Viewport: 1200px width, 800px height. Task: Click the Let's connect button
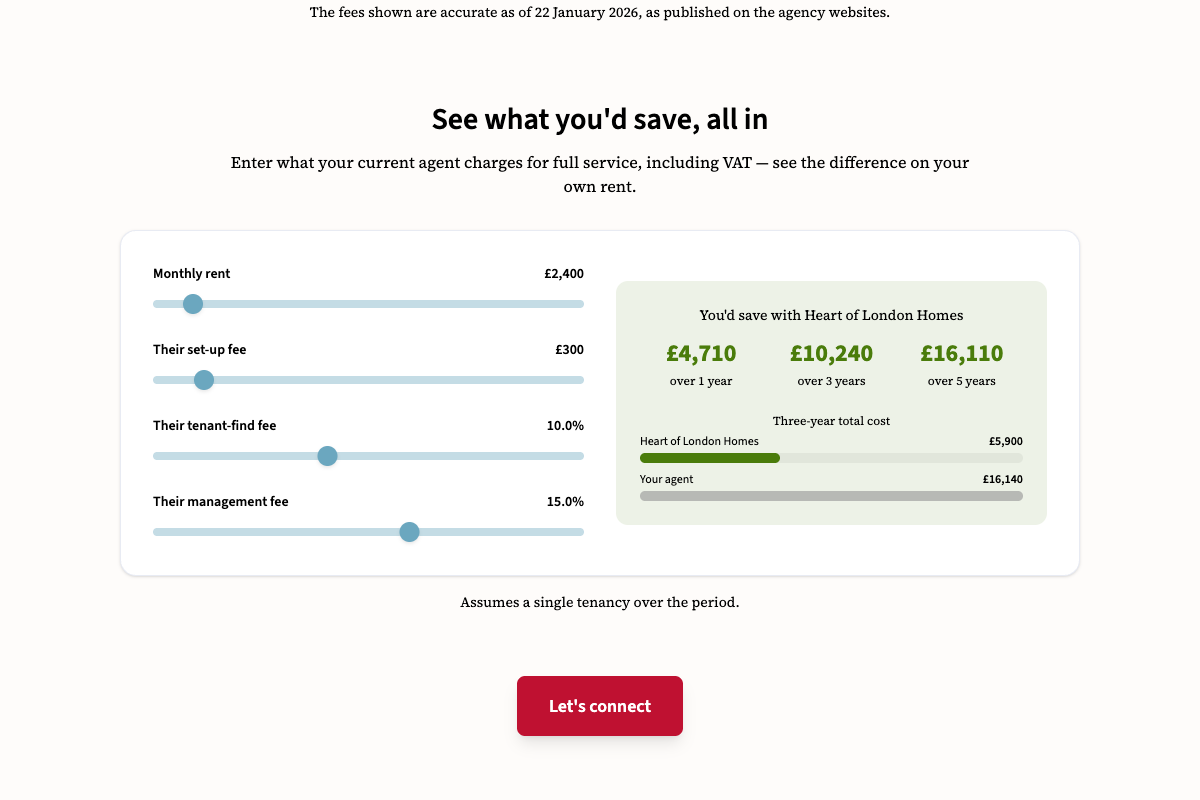coord(600,706)
